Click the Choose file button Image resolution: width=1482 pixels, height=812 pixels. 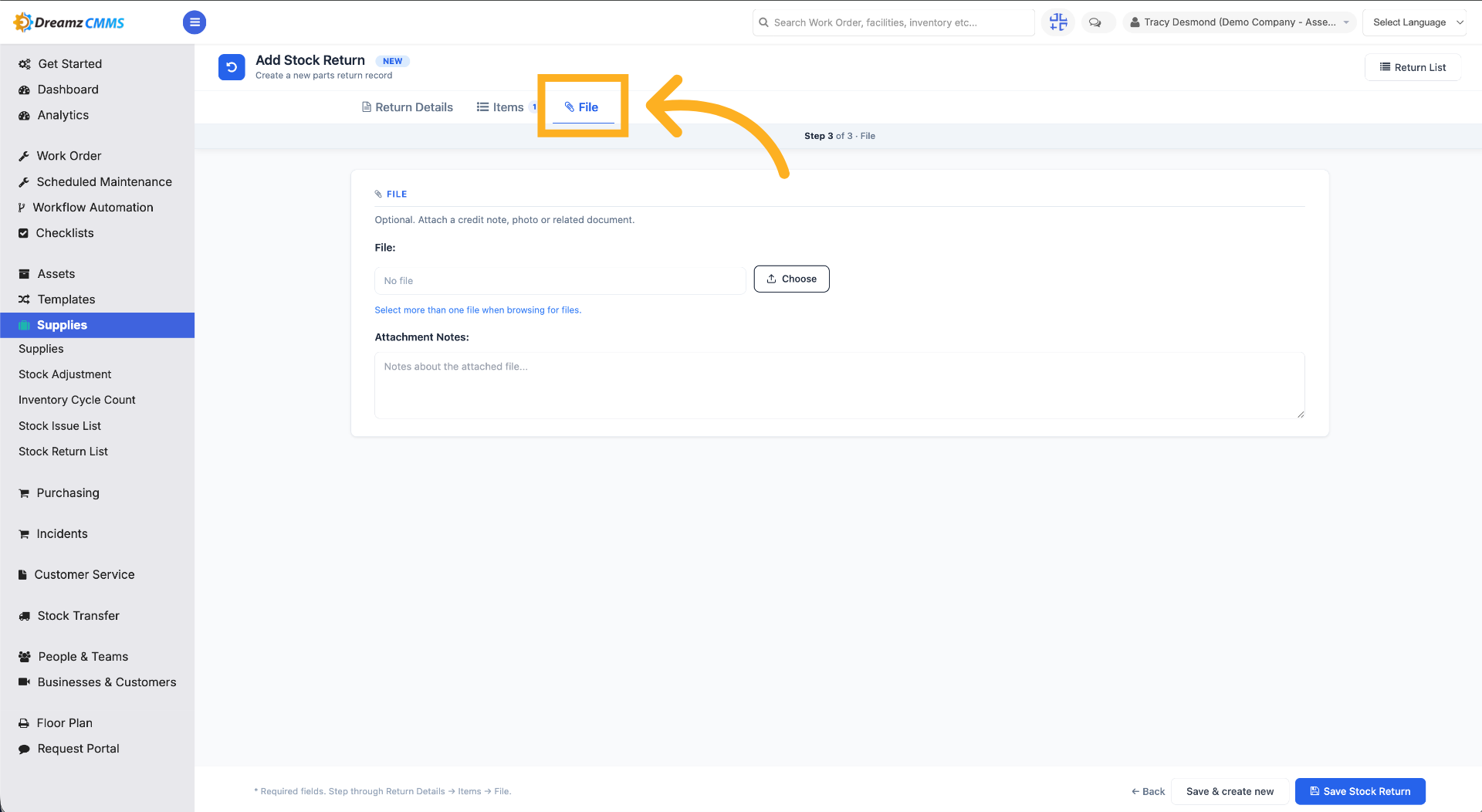click(791, 279)
